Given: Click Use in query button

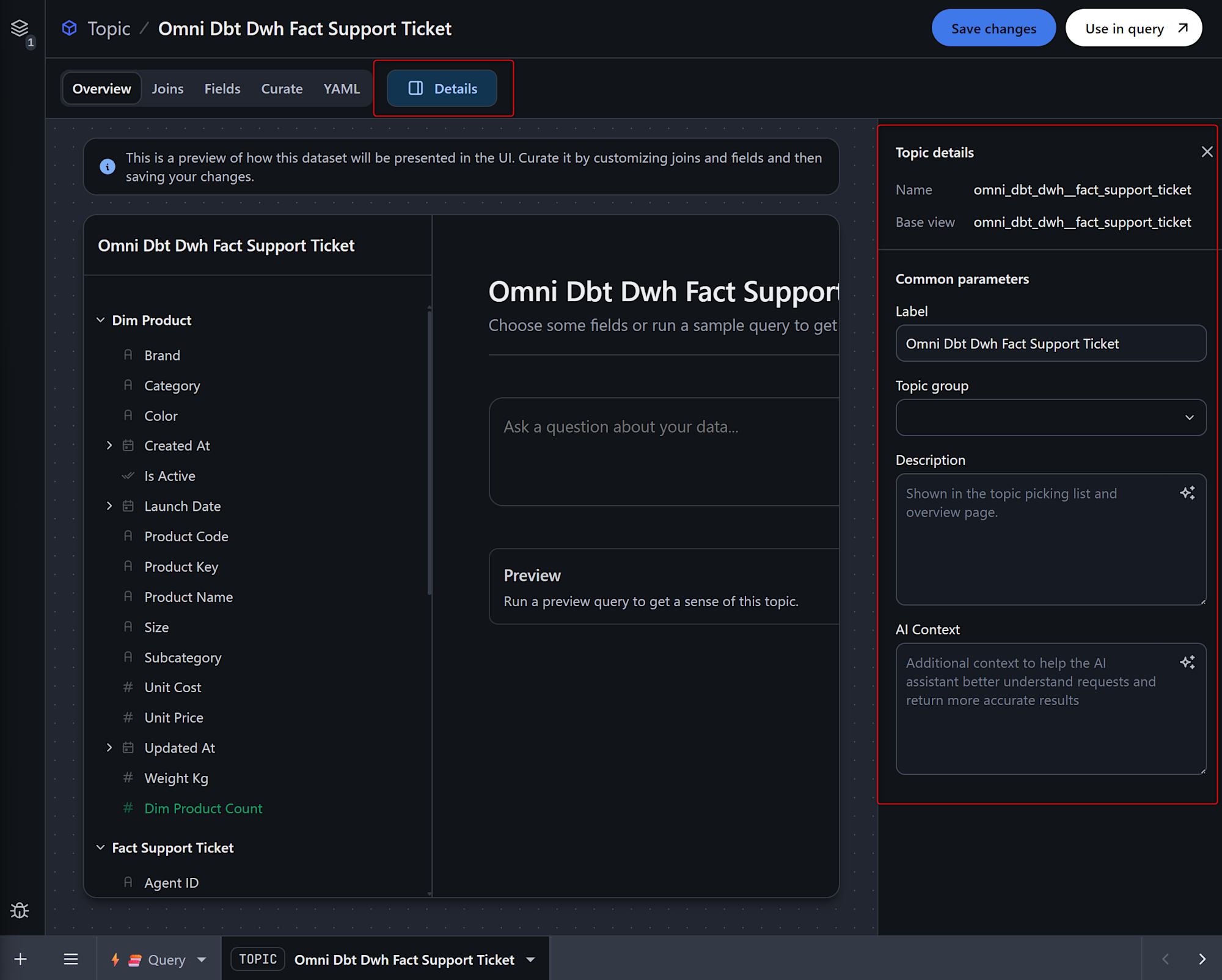Looking at the screenshot, I should pos(1133,28).
